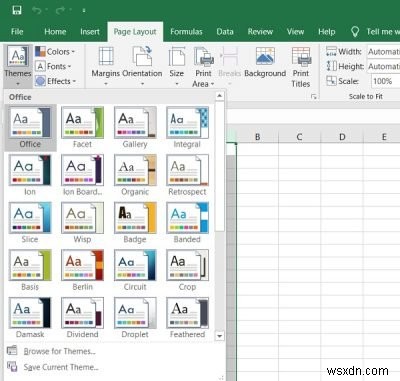Open the theme Effects dropdown
Viewport: 400px width, 381px height.
(x=56, y=81)
